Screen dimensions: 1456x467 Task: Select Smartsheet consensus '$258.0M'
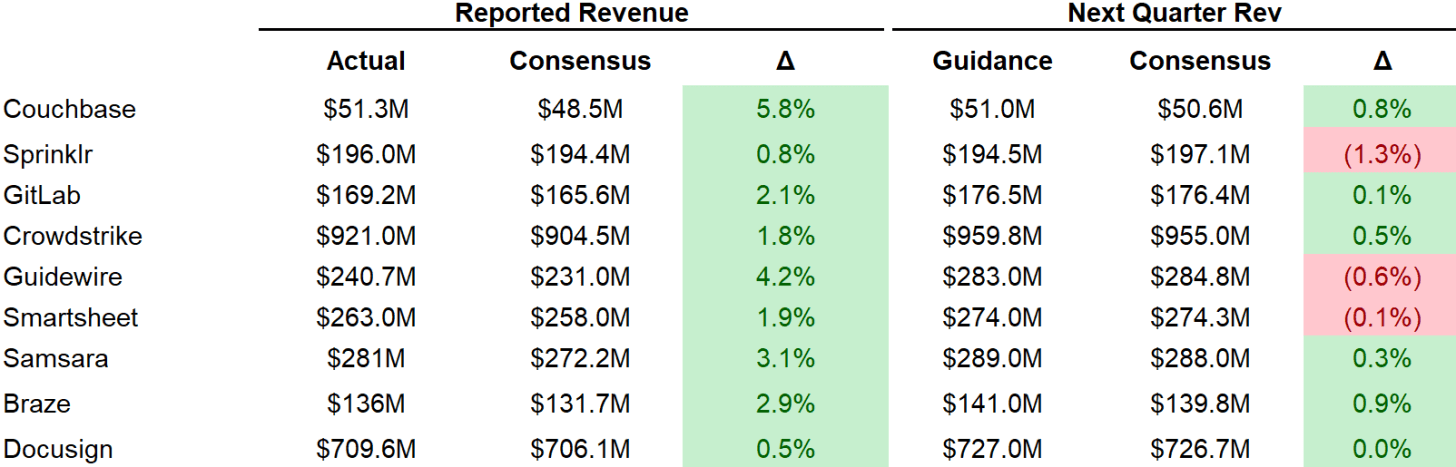580,318
